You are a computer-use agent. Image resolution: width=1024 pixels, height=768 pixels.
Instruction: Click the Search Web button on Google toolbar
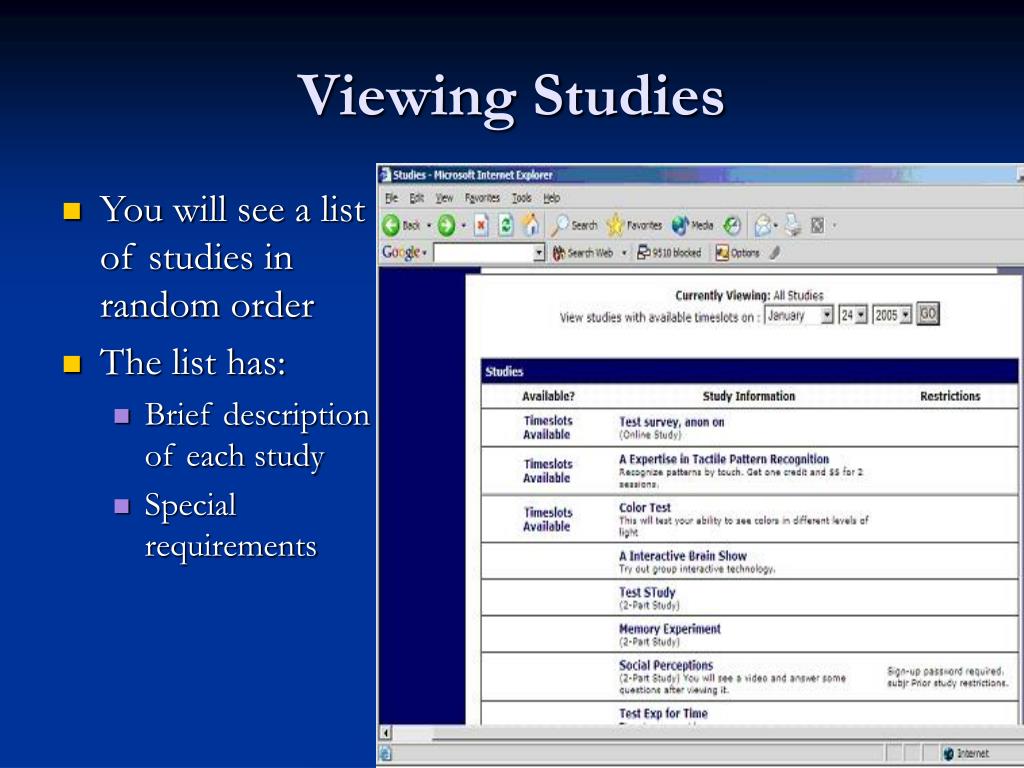coord(583,253)
